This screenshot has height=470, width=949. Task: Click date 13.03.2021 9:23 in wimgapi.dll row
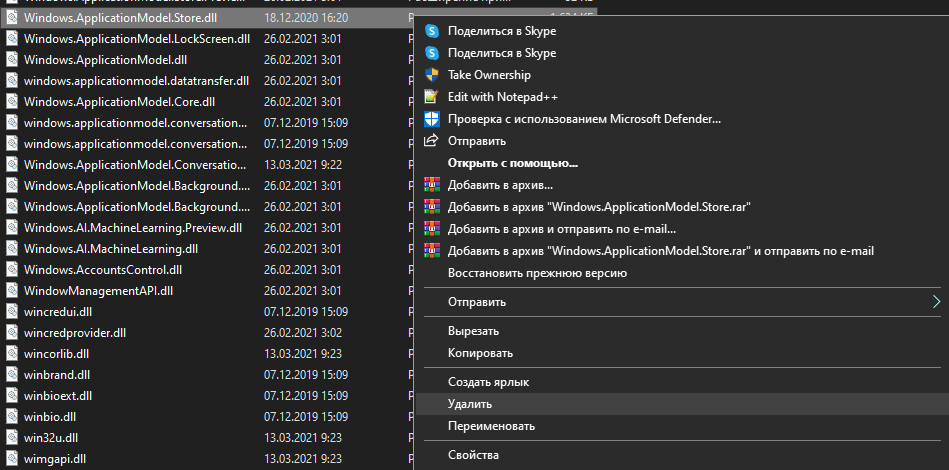tap(303, 459)
